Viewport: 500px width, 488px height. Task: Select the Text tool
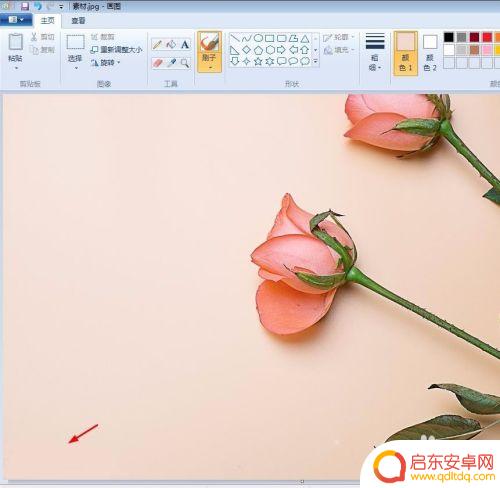[185, 45]
